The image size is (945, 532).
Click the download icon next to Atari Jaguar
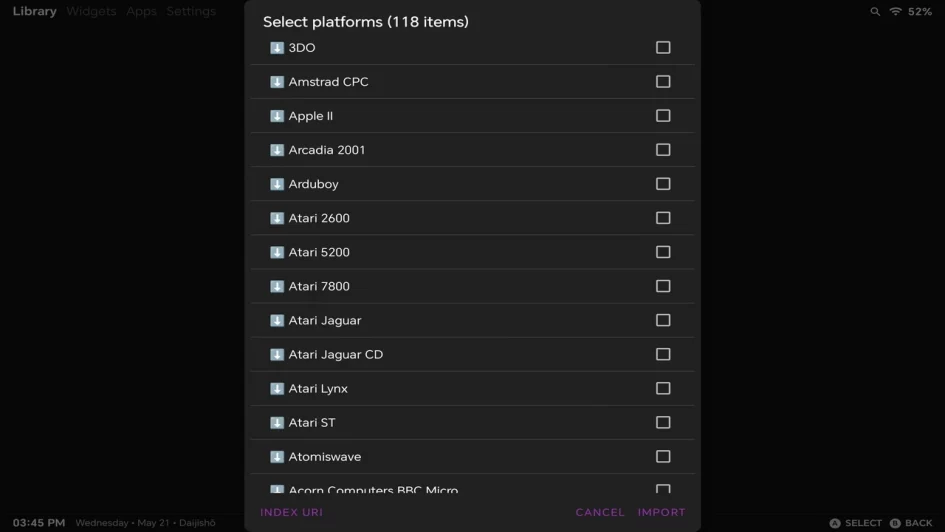coord(277,320)
